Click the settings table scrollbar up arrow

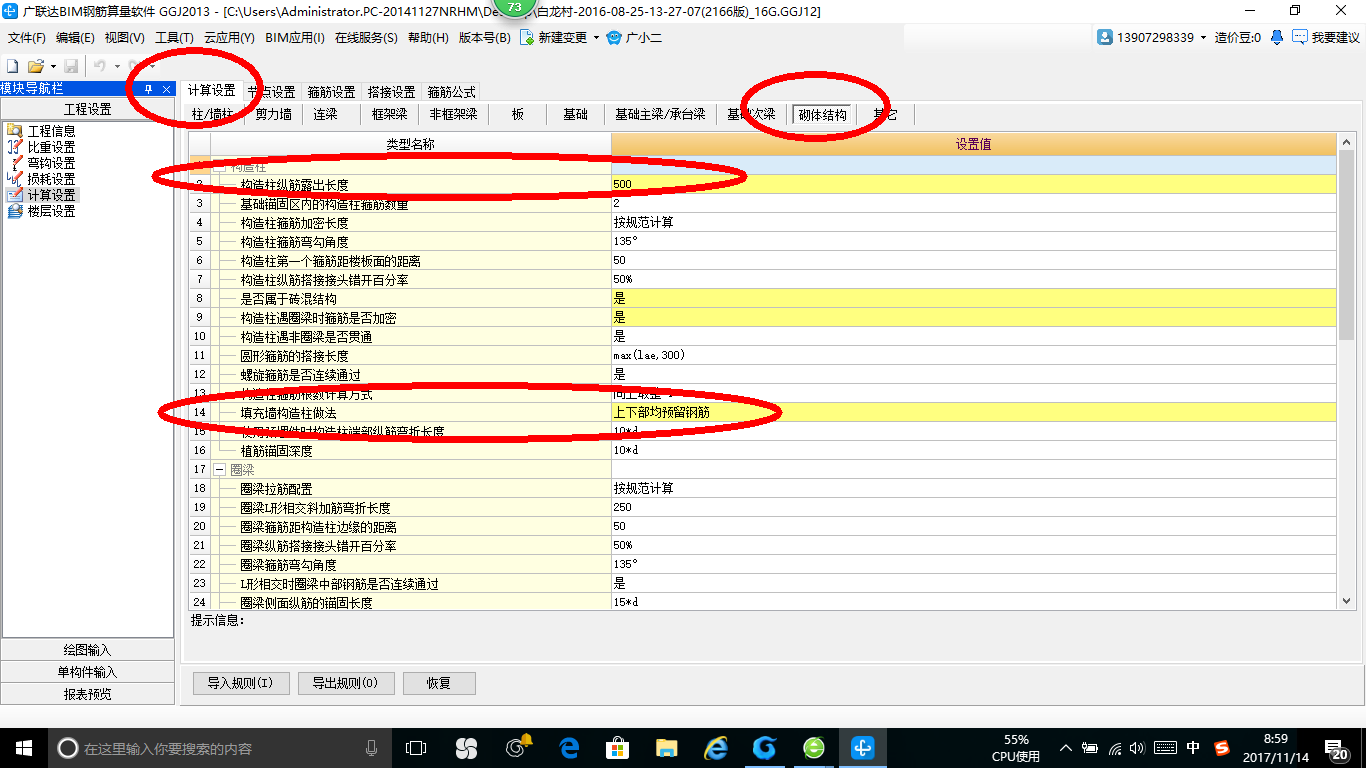[x=1345, y=143]
